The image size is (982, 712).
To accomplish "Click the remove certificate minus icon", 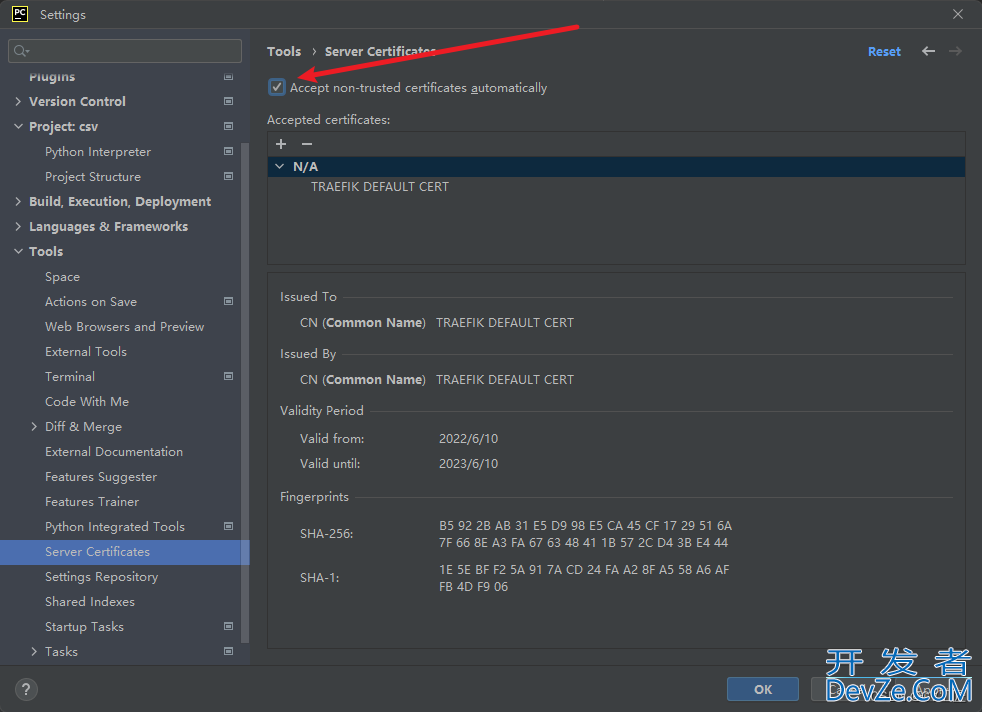I will point(307,144).
